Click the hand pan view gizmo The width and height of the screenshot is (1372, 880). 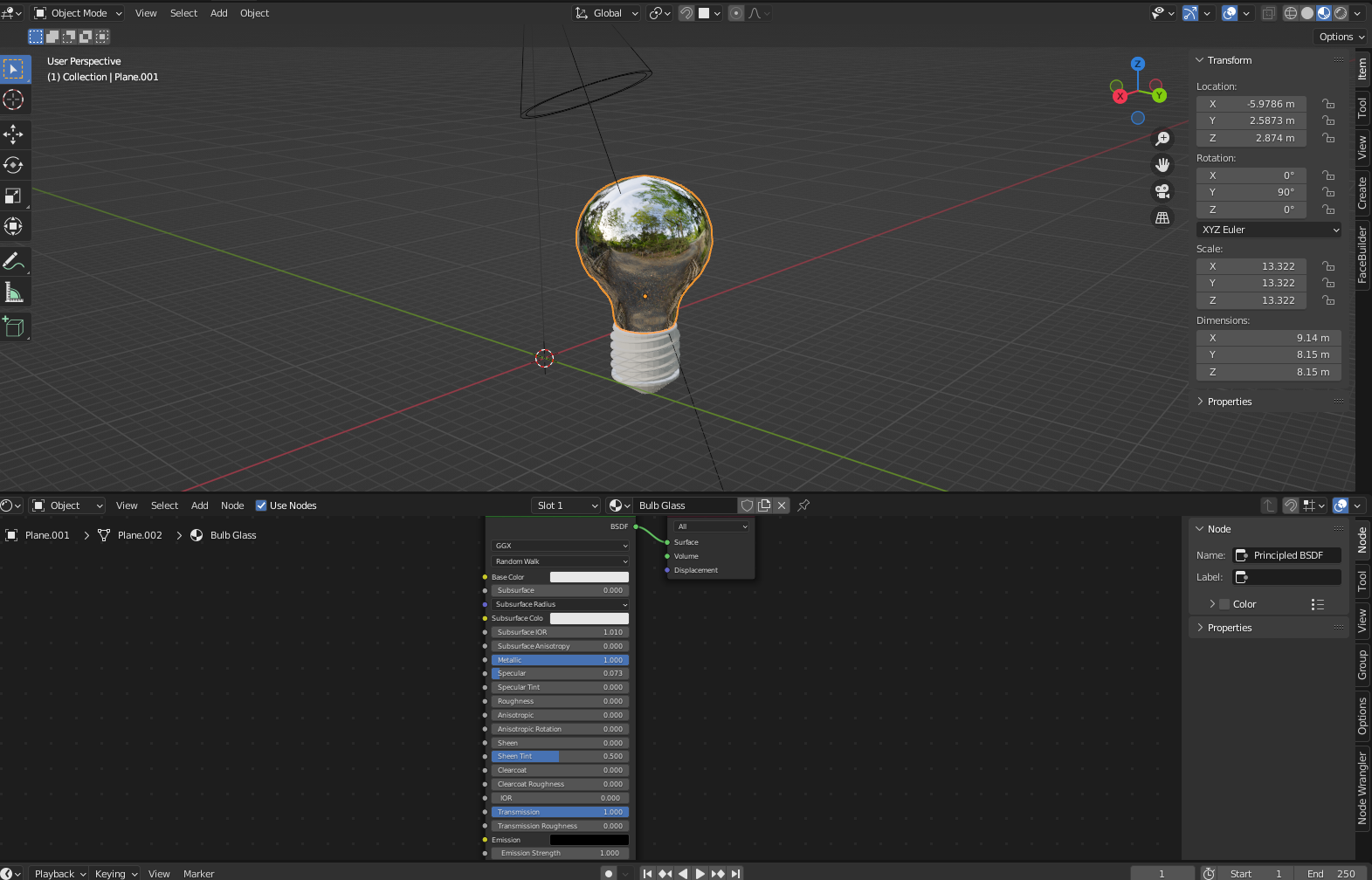[x=1162, y=165]
